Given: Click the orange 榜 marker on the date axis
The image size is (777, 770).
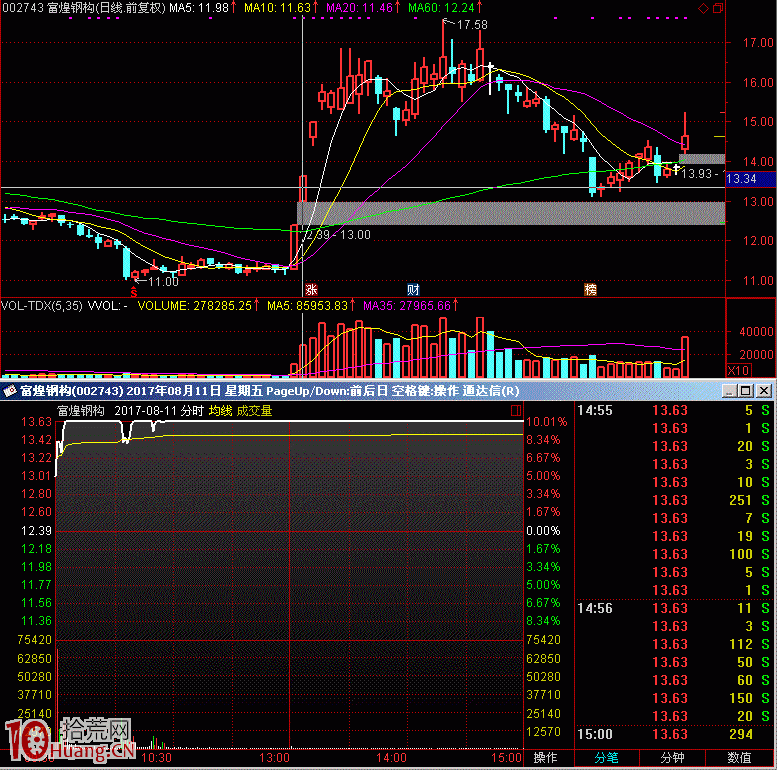Looking at the screenshot, I should [x=590, y=290].
